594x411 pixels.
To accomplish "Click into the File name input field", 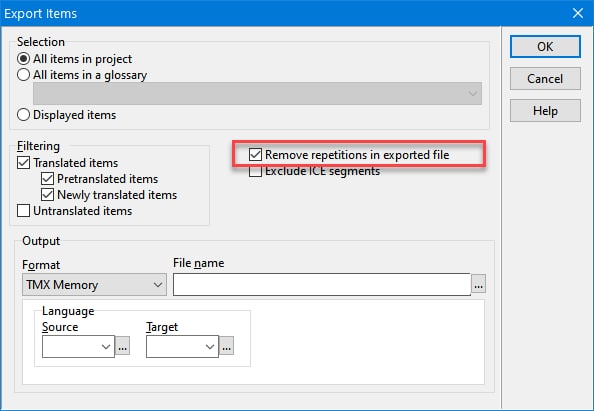I will tap(322, 284).
